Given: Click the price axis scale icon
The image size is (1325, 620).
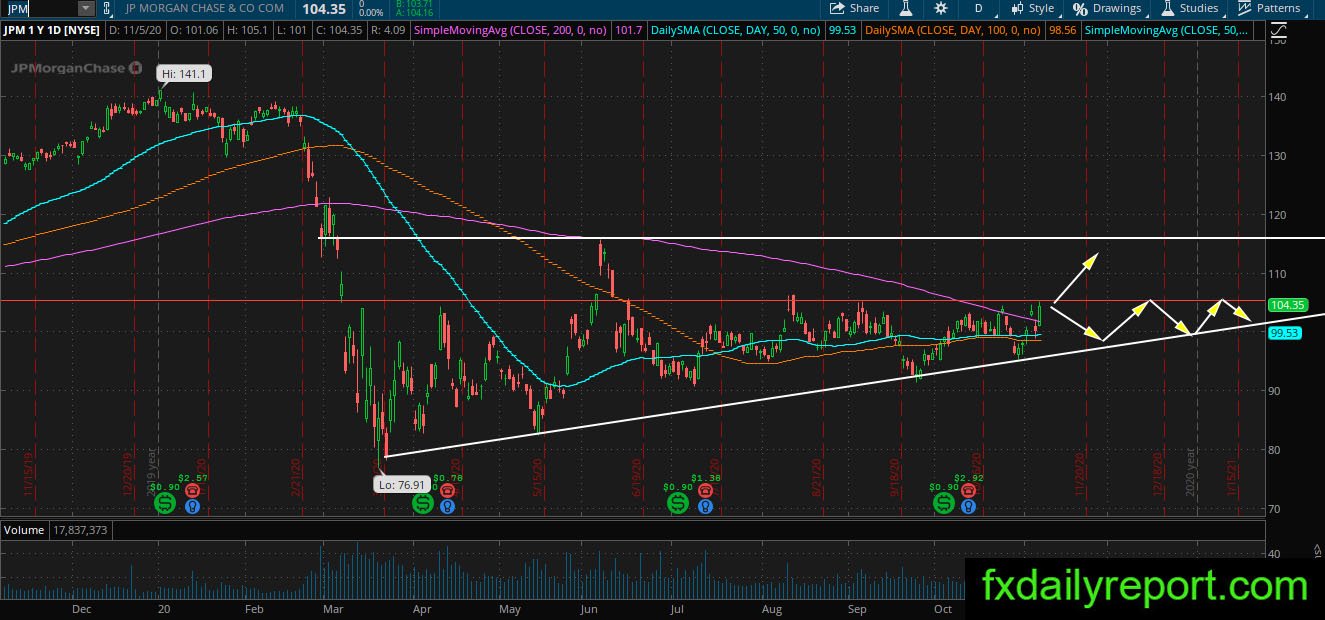Looking at the screenshot, I should point(1277,31).
